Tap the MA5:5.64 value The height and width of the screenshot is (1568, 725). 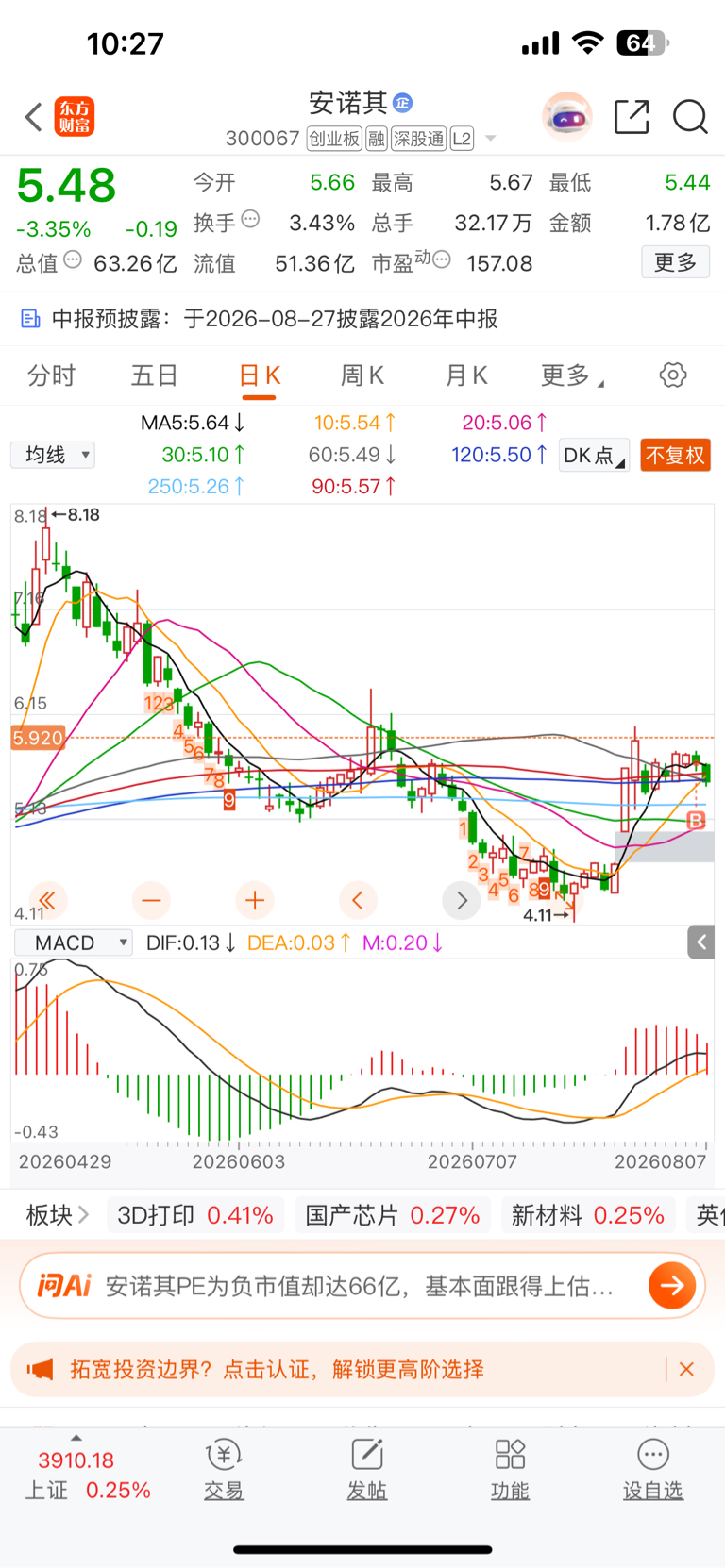[x=193, y=423]
